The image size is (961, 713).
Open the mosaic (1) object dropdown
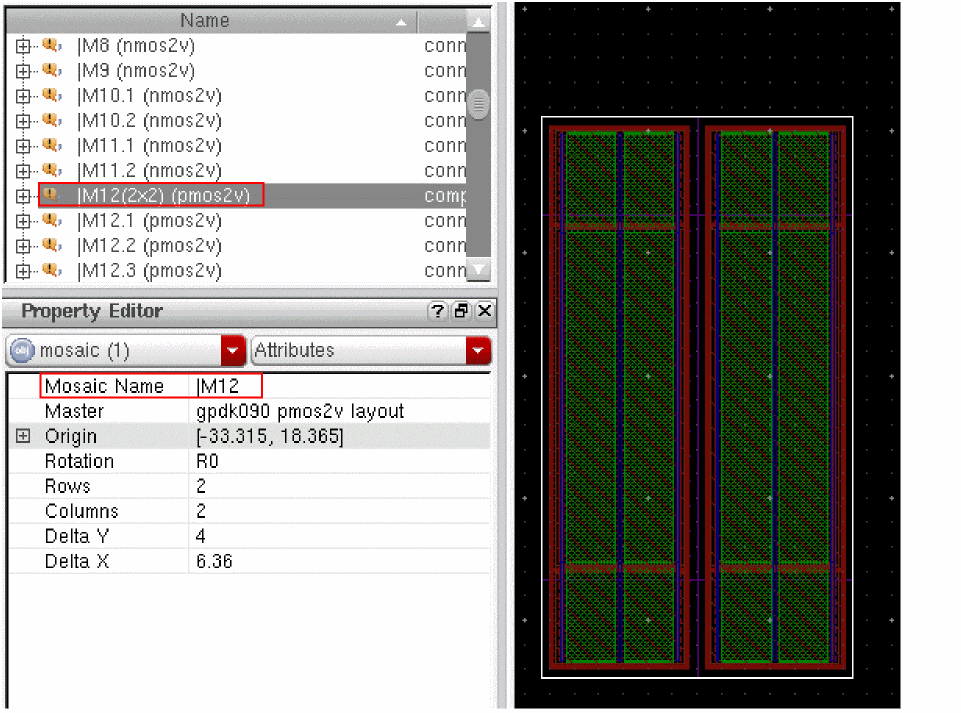233,351
